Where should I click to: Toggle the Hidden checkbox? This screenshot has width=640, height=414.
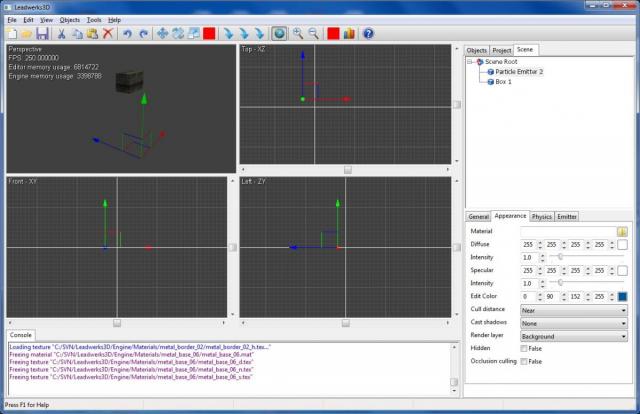pyautogui.click(x=525, y=348)
